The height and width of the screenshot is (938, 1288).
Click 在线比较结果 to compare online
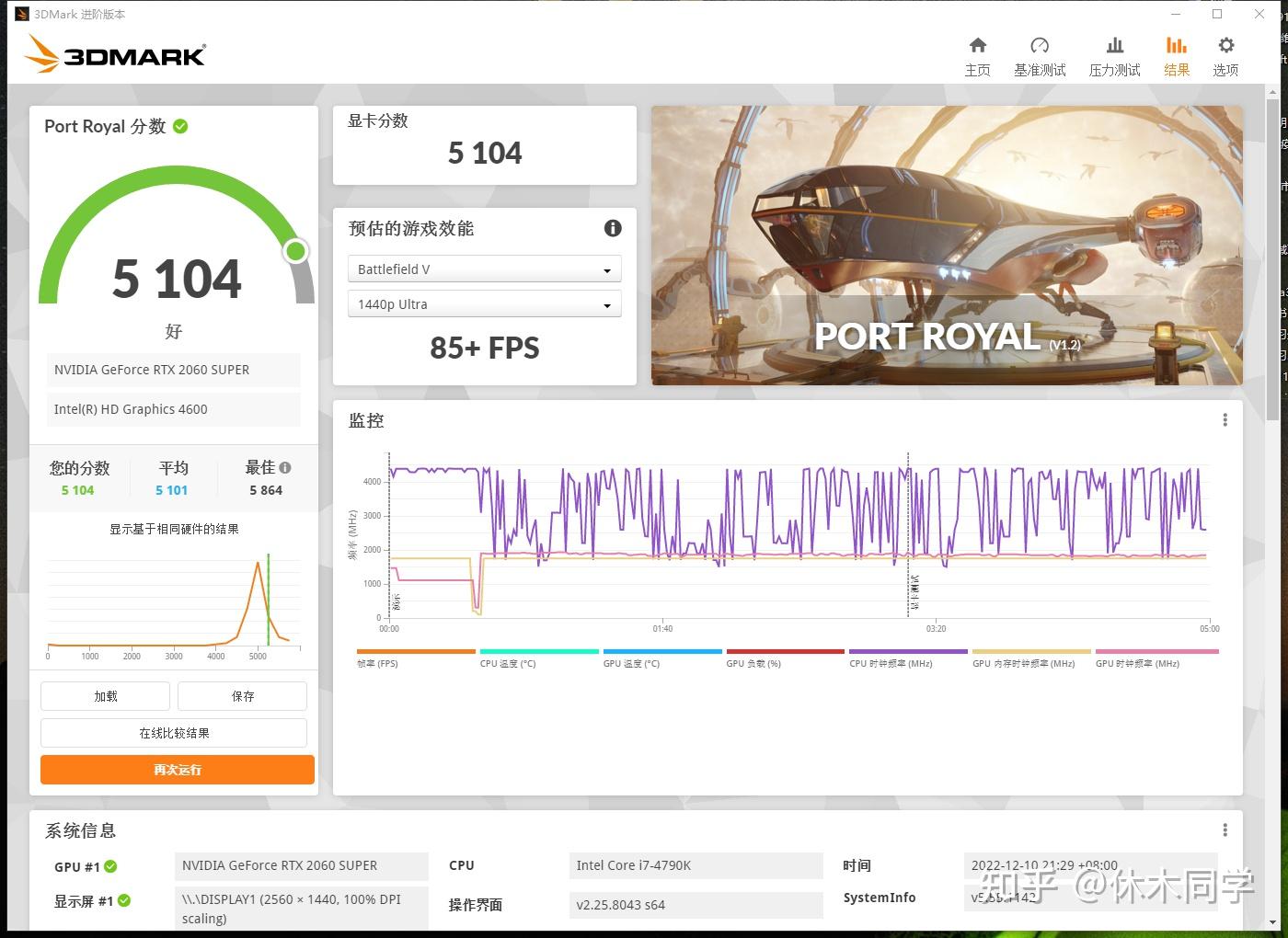click(x=174, y=733)
